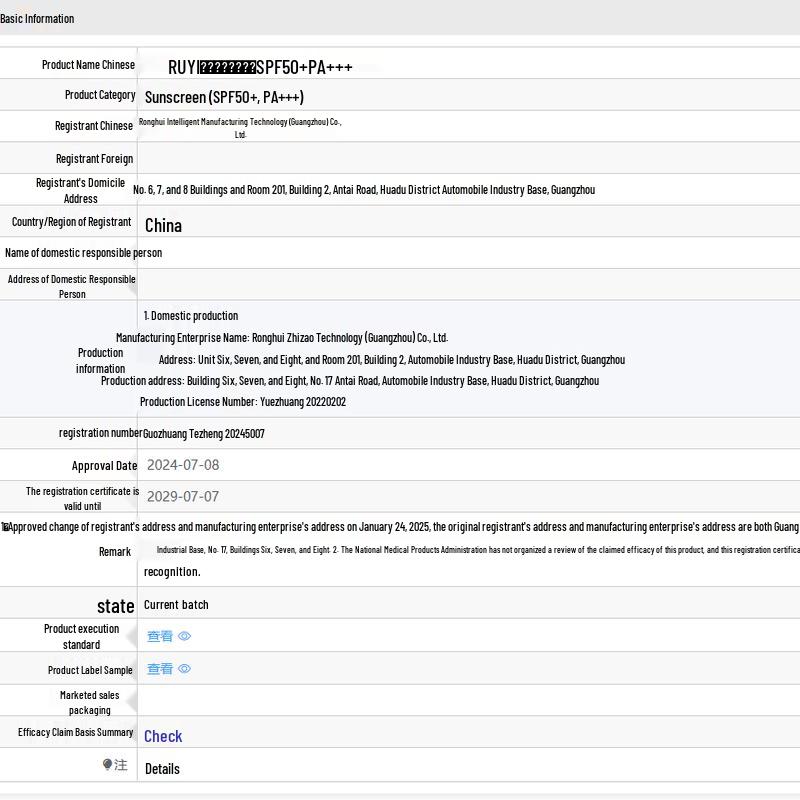The image size is (800, 800).
Task: Open the 查看 link for Product execution standard
Action: 160,636
